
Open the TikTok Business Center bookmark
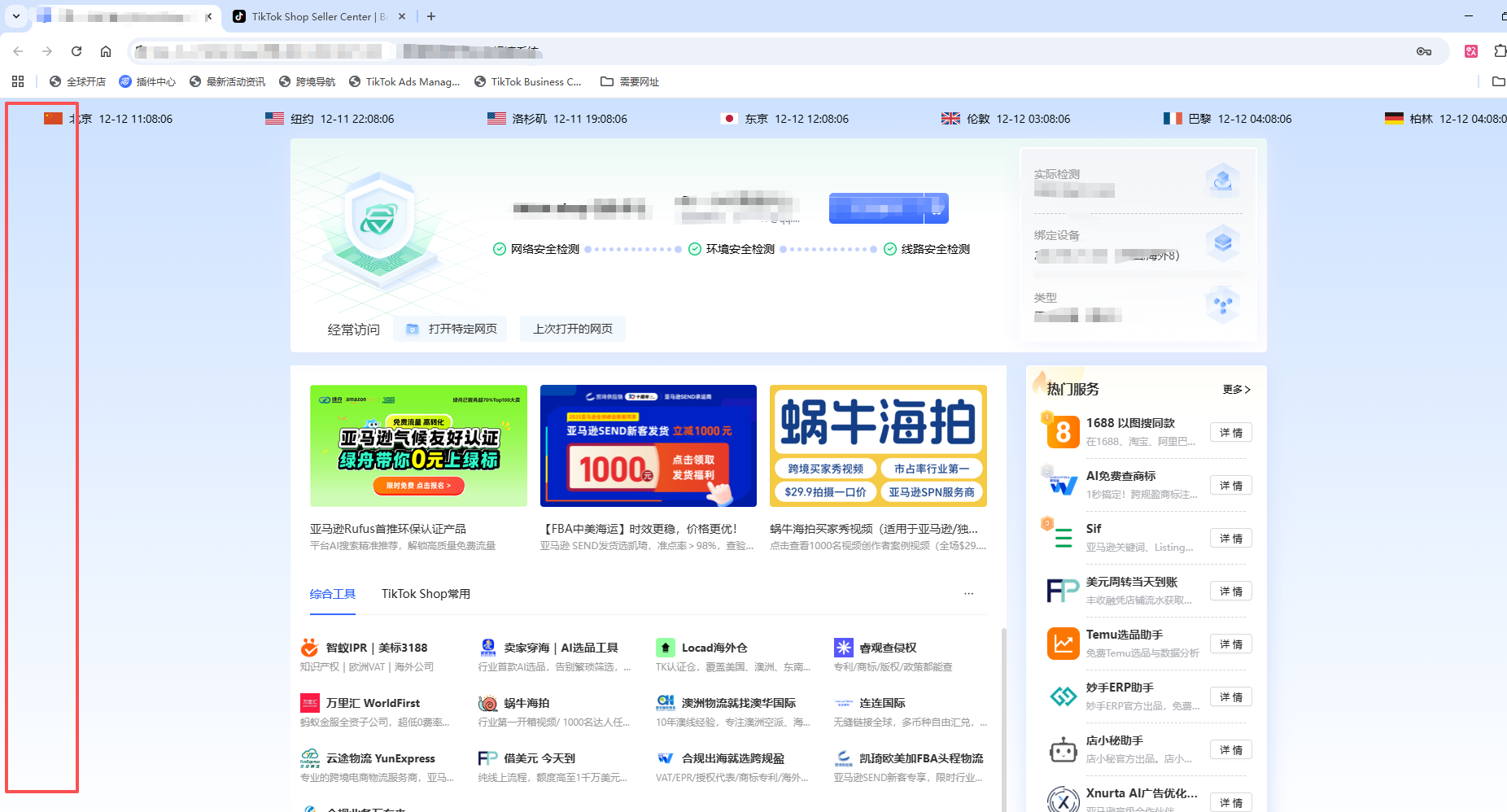(x=528, y=81)
